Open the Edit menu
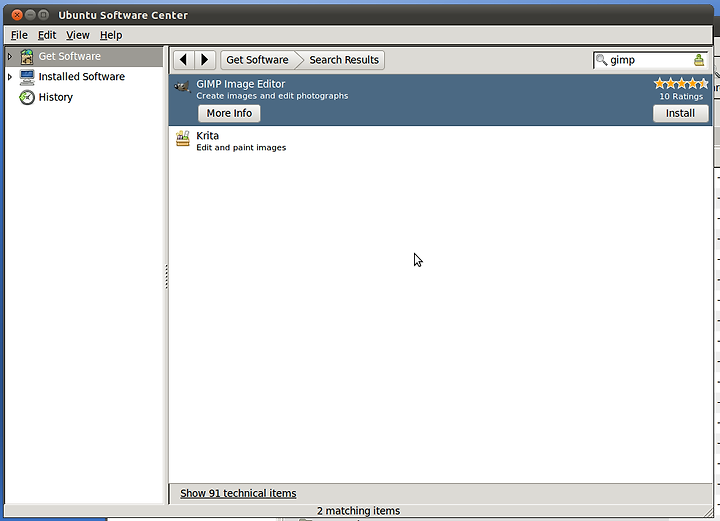 click(47, 35)
